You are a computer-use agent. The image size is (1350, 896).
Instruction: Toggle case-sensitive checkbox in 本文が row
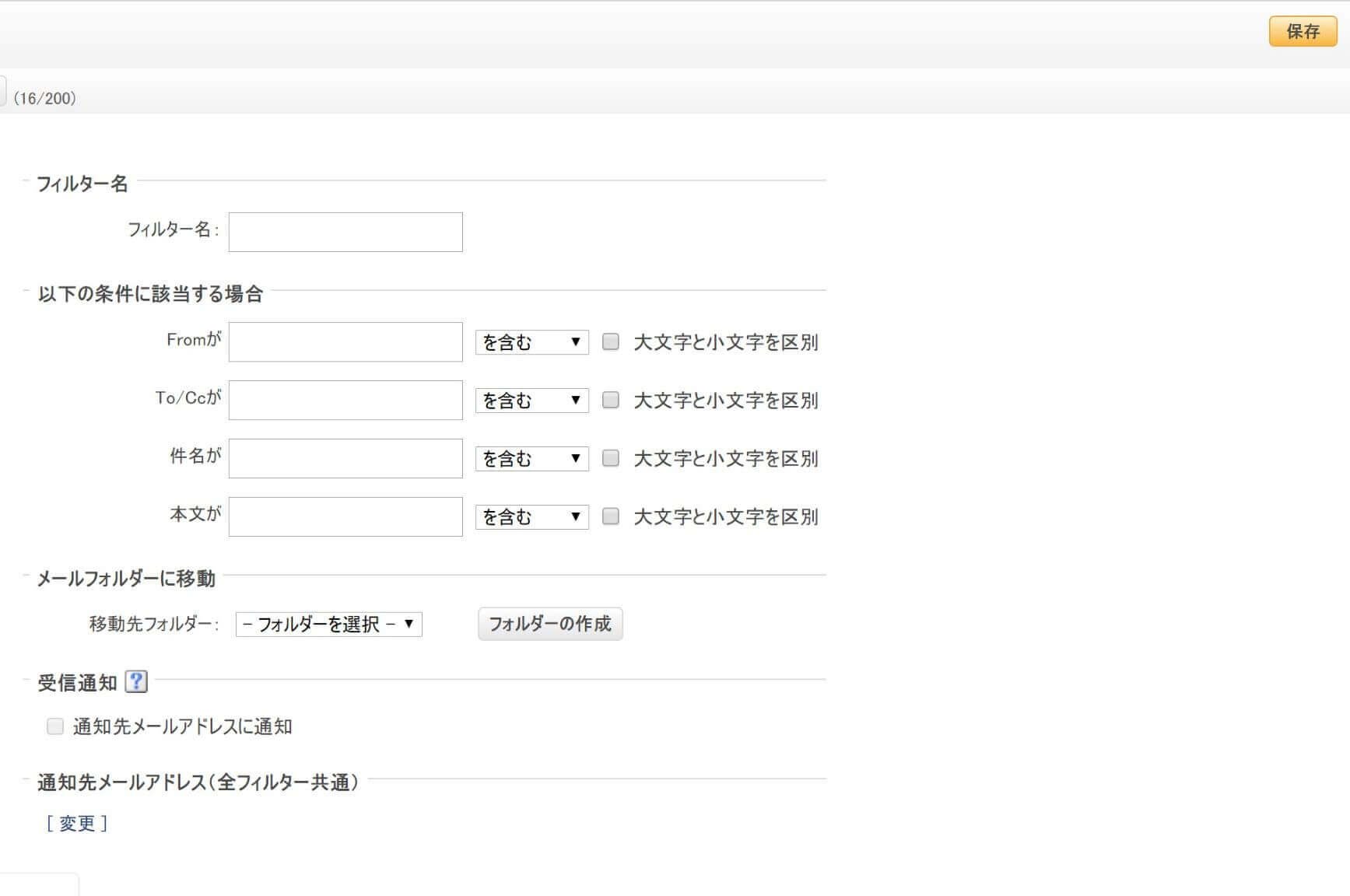[x=611, y=516]
